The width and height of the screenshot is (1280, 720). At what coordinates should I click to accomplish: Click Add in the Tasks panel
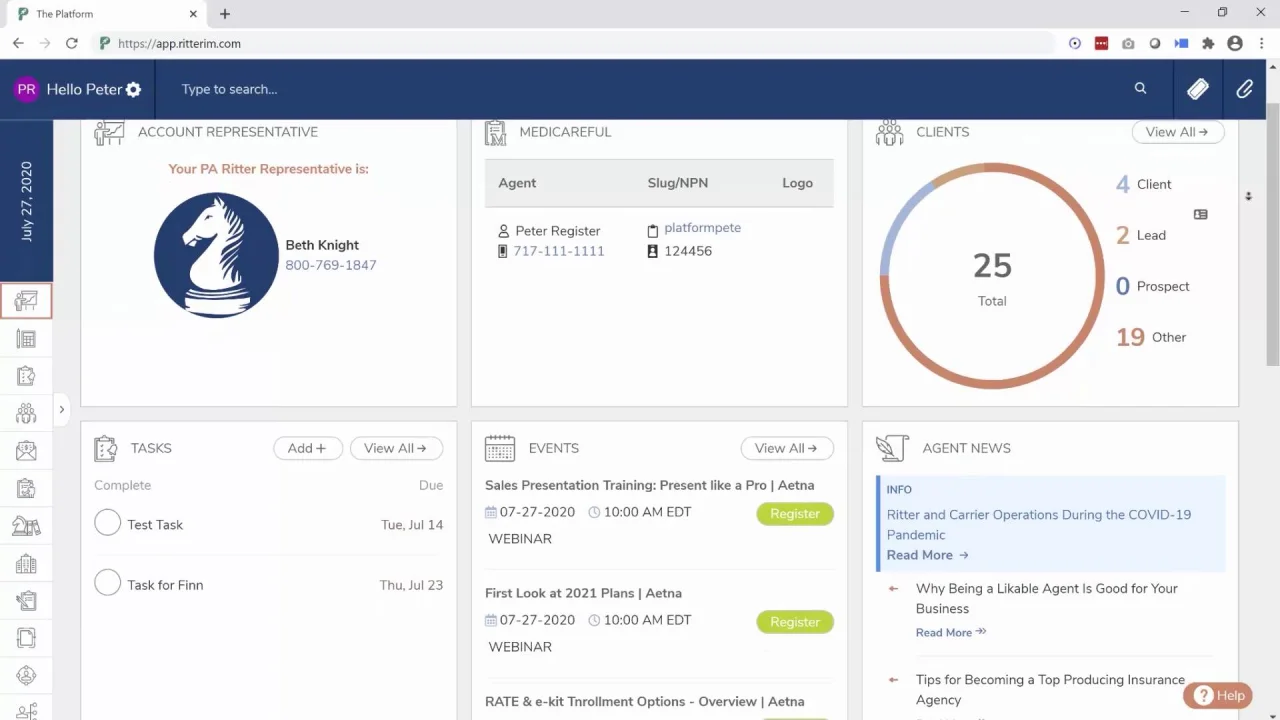tap(307, 448)
